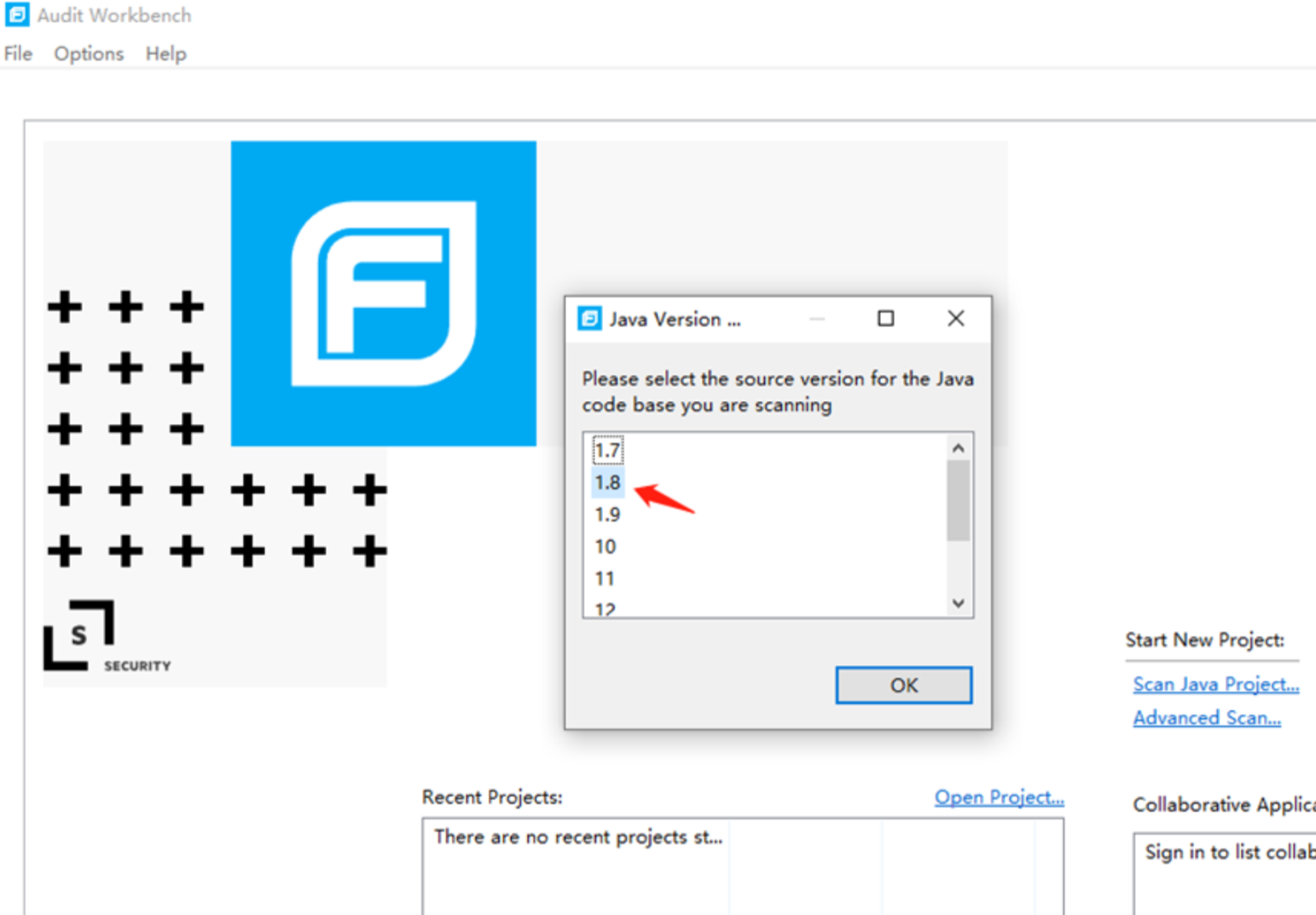Click the scroll down arrow in version list
The width and height of the screenshot is (1316, 915).
click(959, 603)
